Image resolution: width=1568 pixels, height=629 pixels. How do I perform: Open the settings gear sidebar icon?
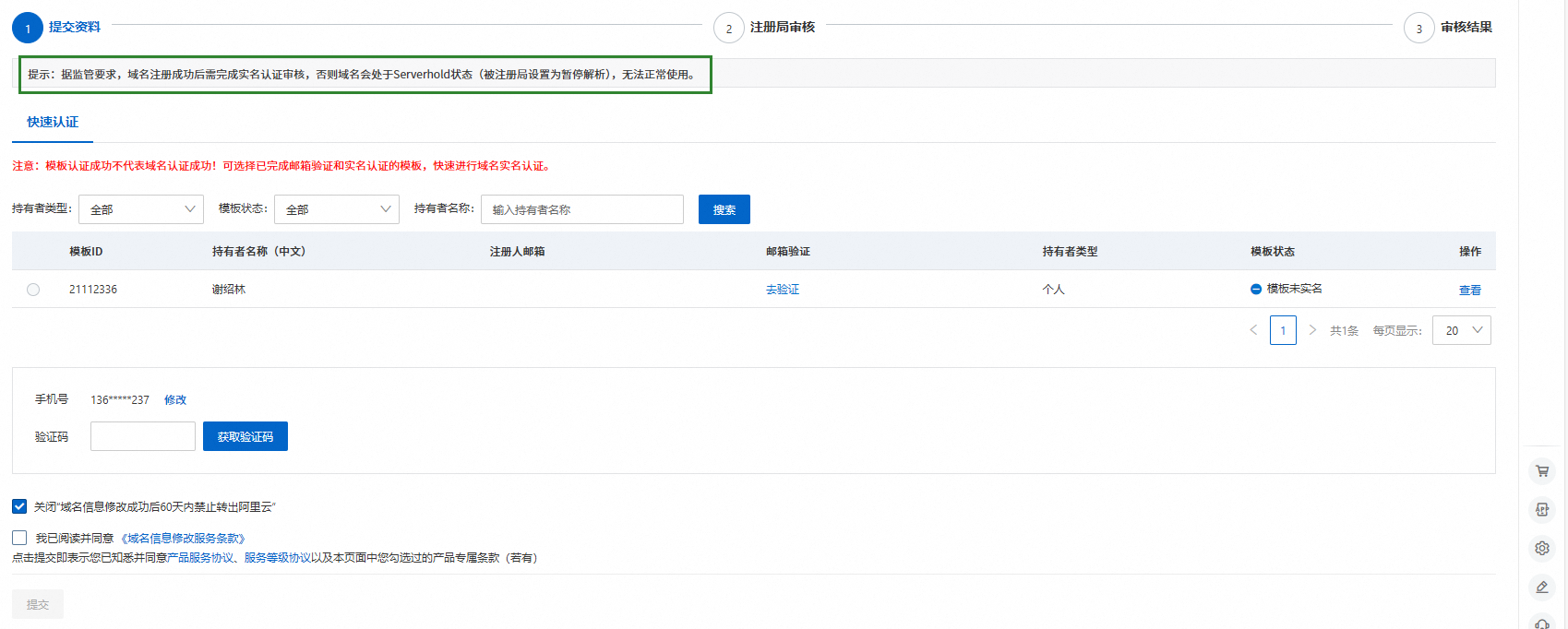[1541, 548]
